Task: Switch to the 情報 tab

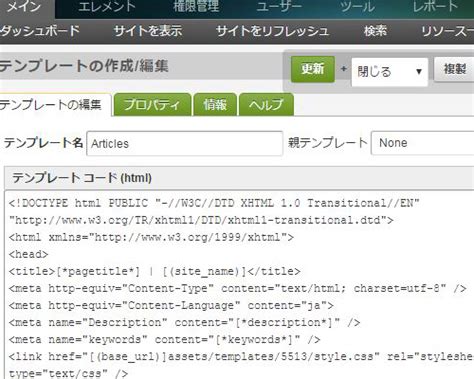Action: [x=215, y=105]
